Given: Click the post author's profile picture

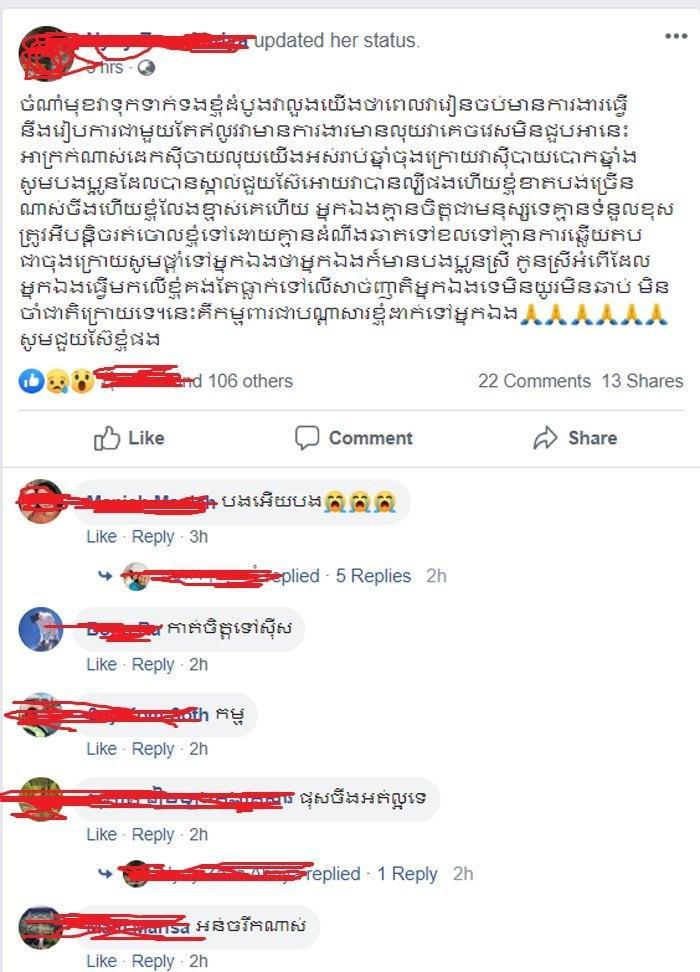Looking at the screenshot, I should tap(47, 52).
